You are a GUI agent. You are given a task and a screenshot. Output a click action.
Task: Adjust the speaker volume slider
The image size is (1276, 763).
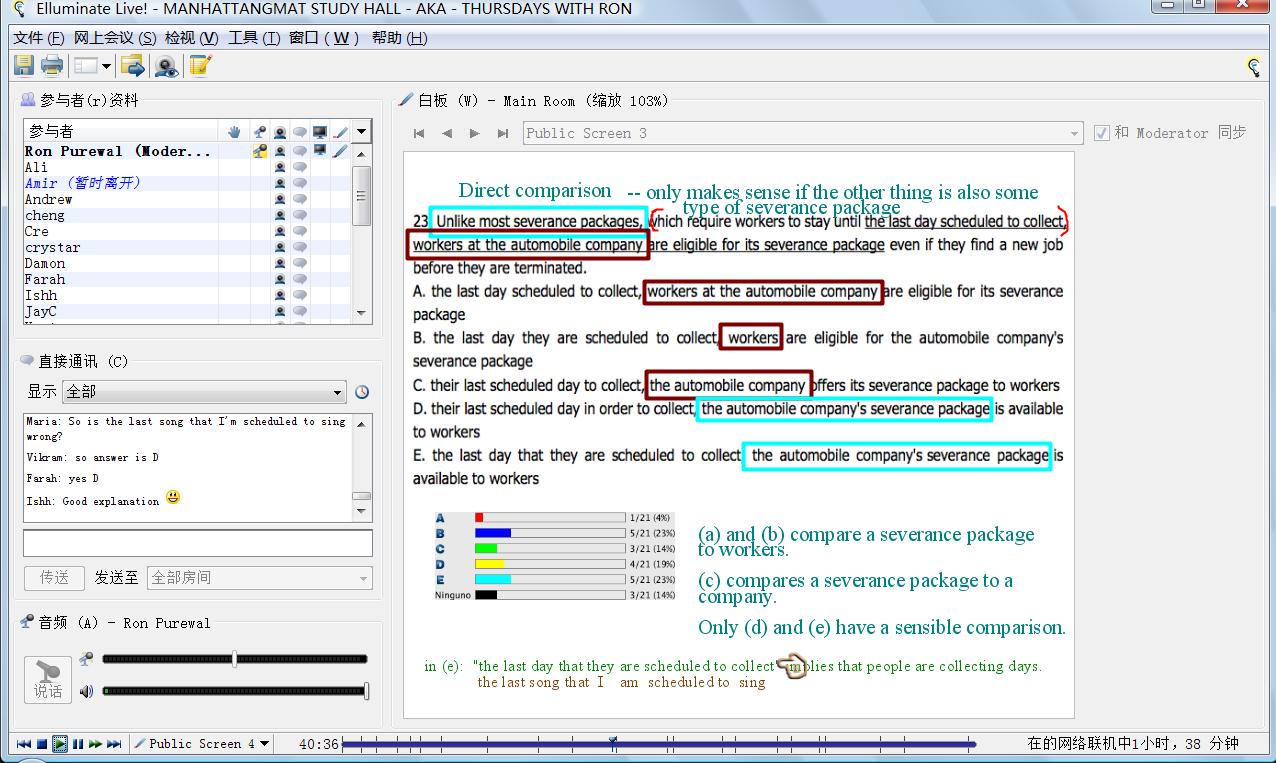tap(235, 691)
